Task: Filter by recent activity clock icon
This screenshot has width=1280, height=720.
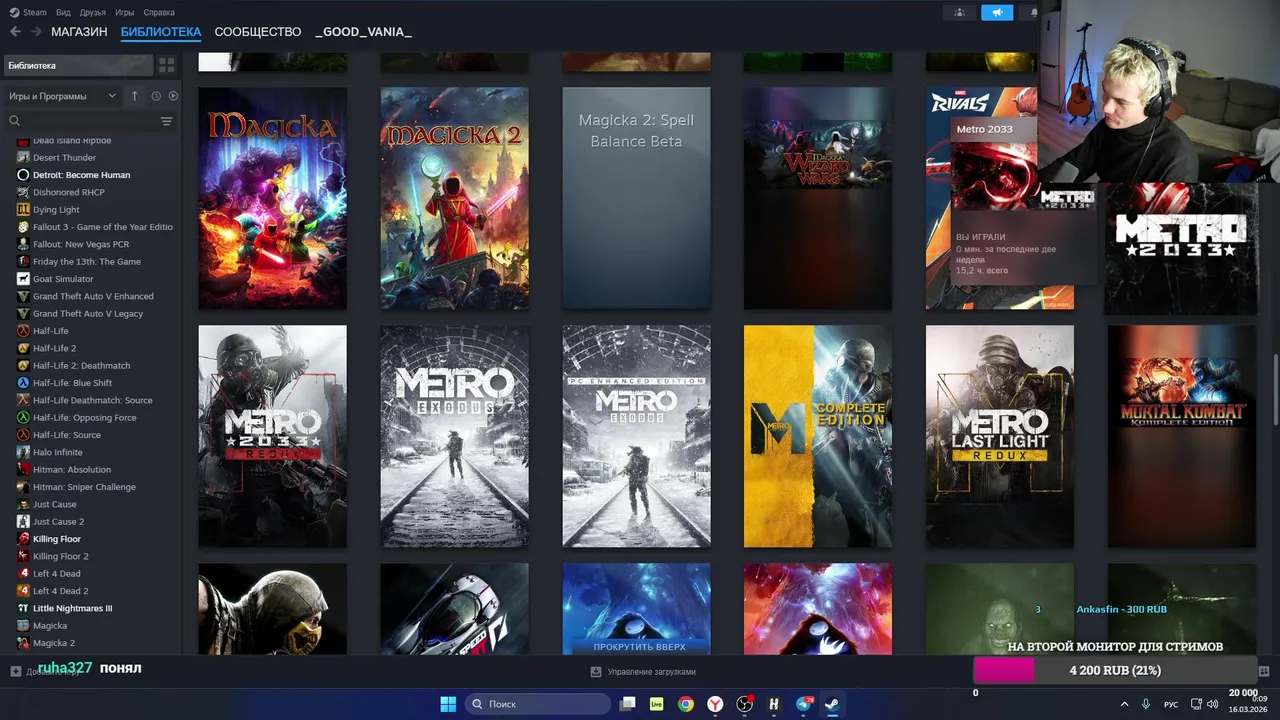Action: [x=156, y=96]
